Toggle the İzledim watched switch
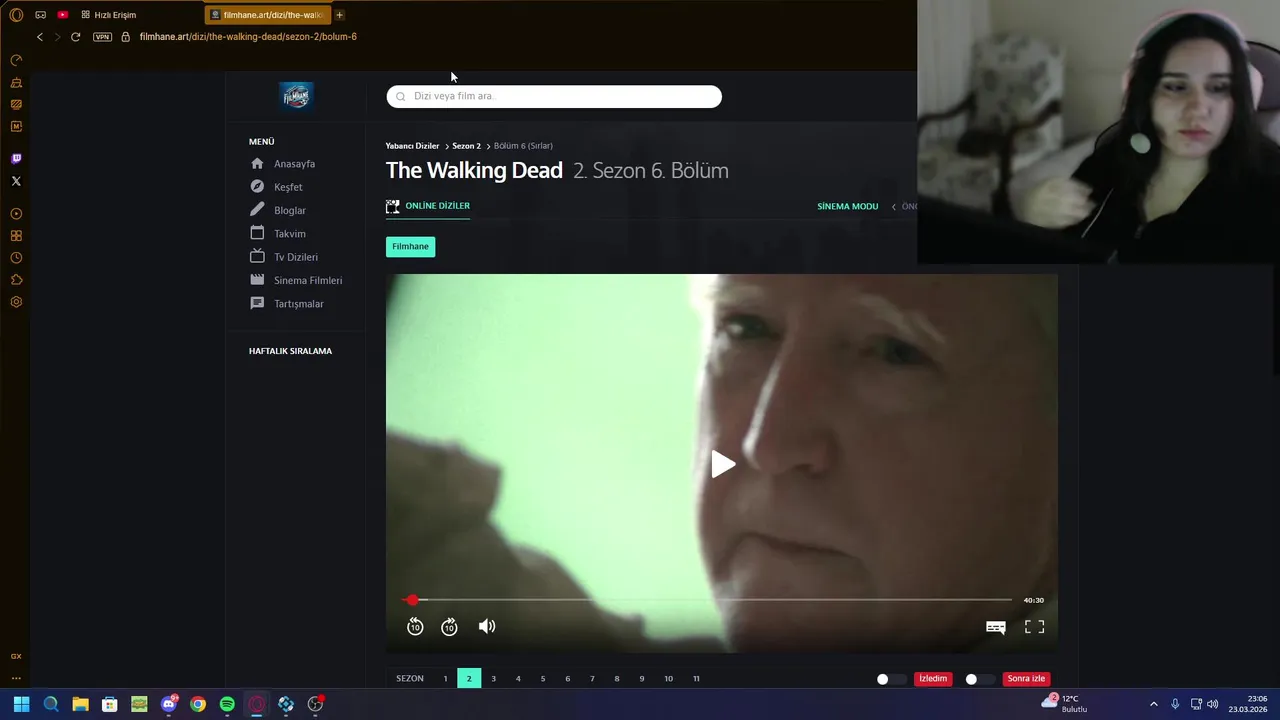Image resolution: width=1280 pixels, height=720 pixels. click(890, 679)
